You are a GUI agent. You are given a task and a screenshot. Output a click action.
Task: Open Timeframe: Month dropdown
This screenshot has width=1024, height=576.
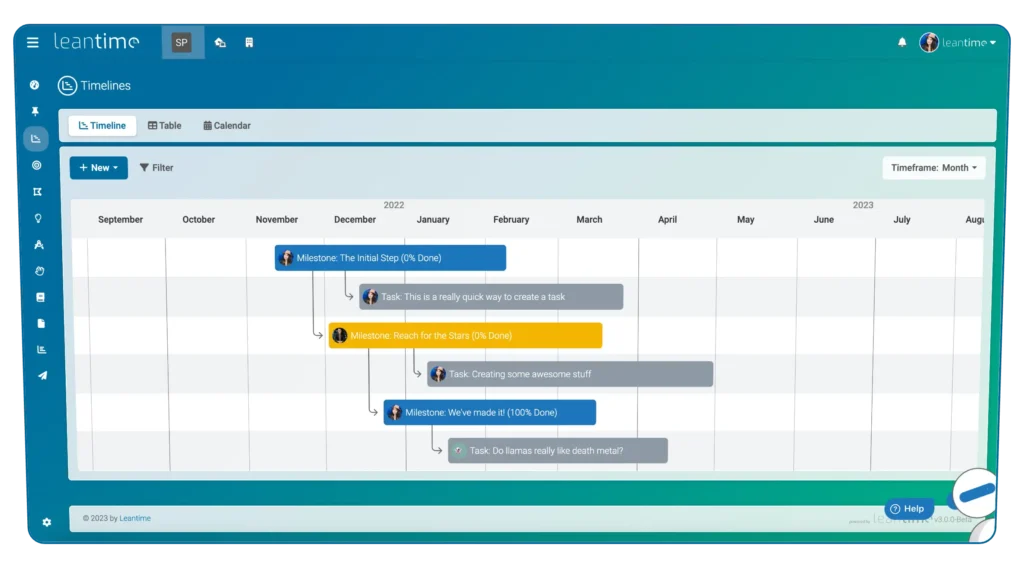[934, 168]
